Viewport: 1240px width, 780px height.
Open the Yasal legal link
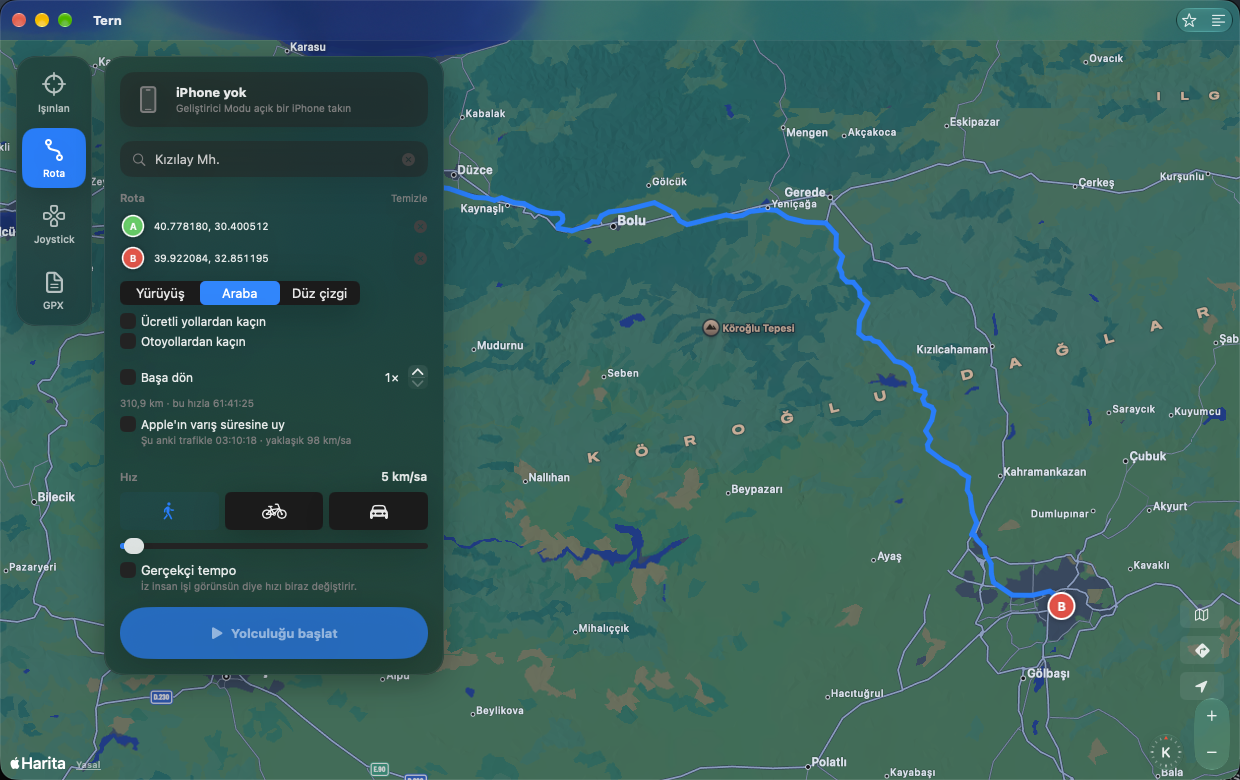click(x=88, y=765)
